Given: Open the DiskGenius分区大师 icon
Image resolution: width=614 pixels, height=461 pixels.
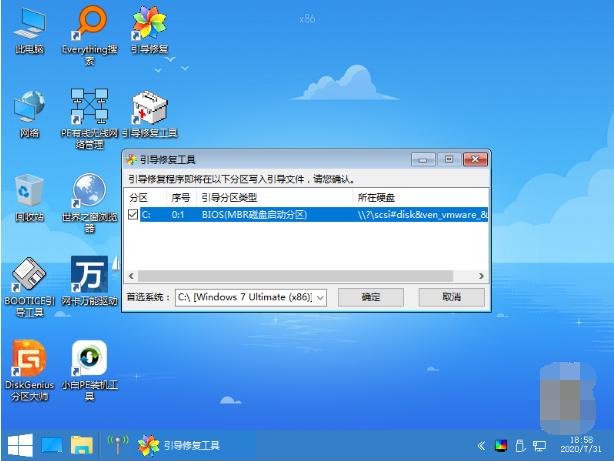Looking at the screenshot, I should (x=30, y=358).
